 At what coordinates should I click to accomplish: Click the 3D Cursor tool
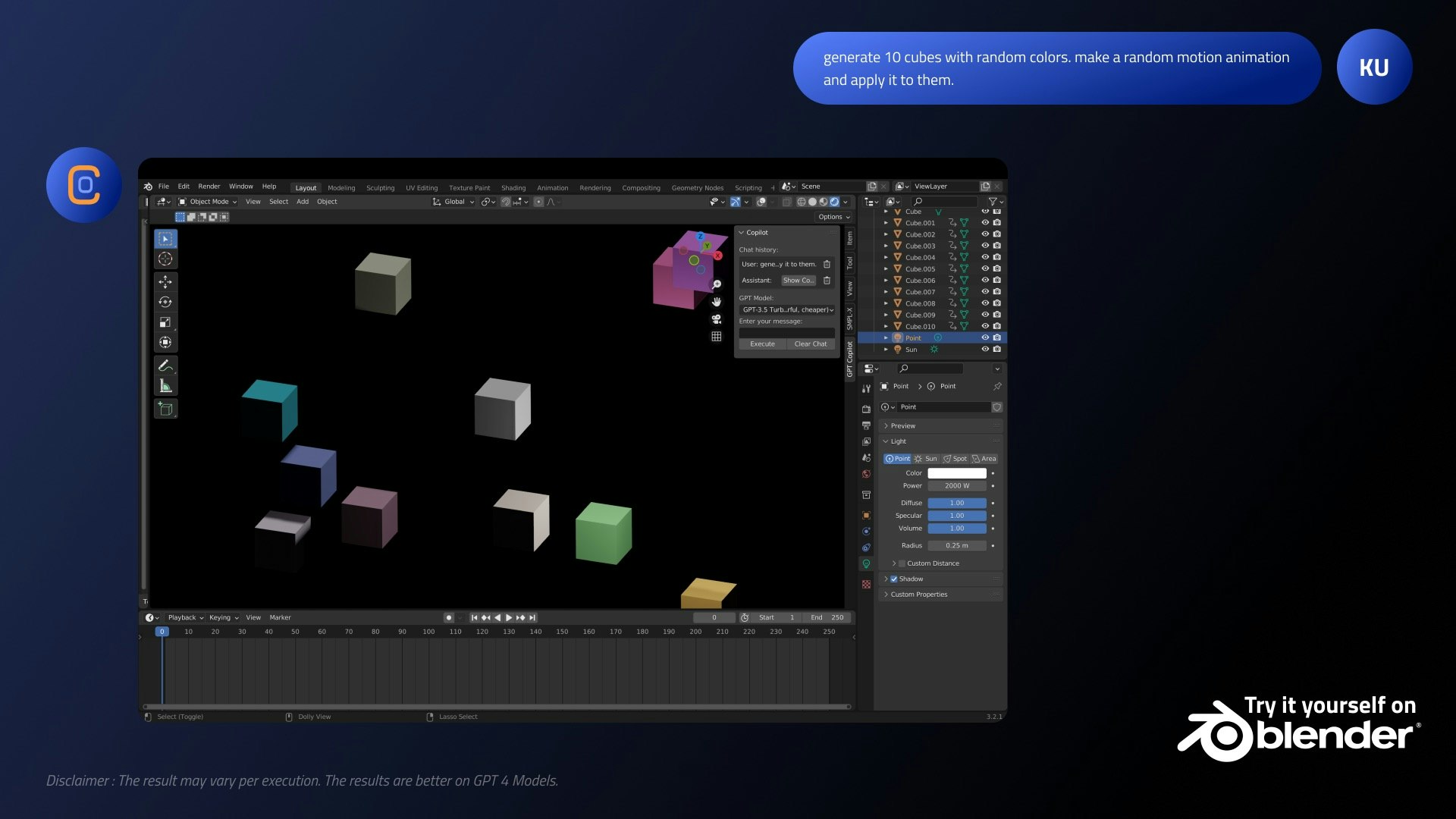(165, 259)
